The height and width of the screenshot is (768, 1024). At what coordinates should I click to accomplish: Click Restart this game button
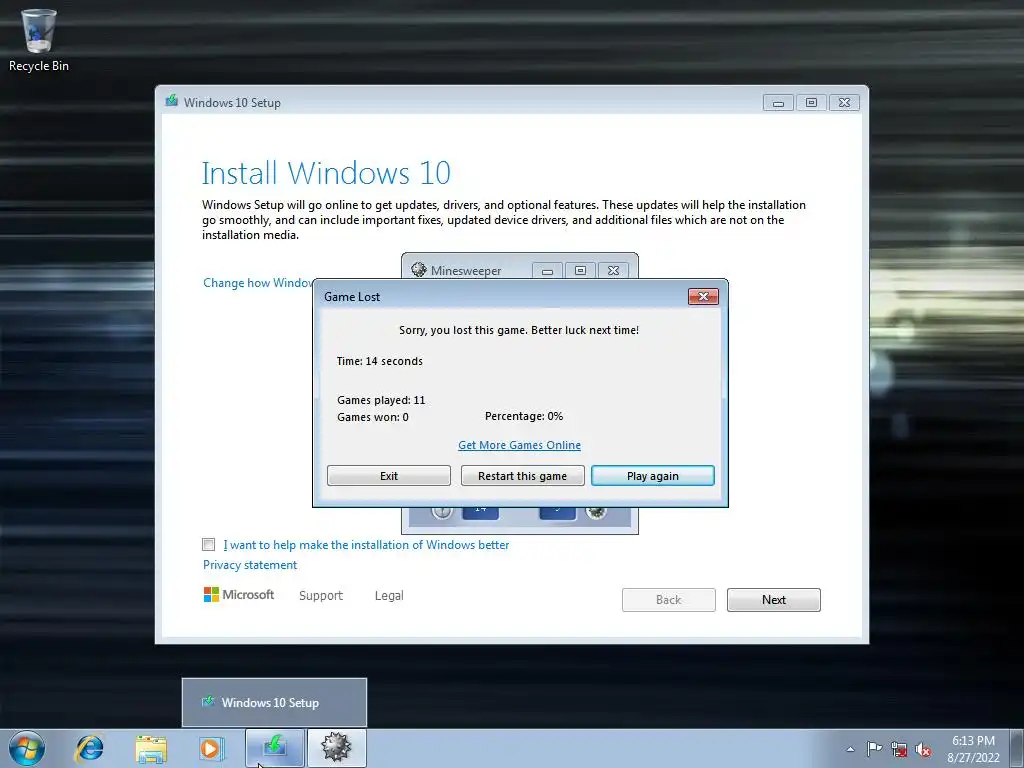pos(522,475)
